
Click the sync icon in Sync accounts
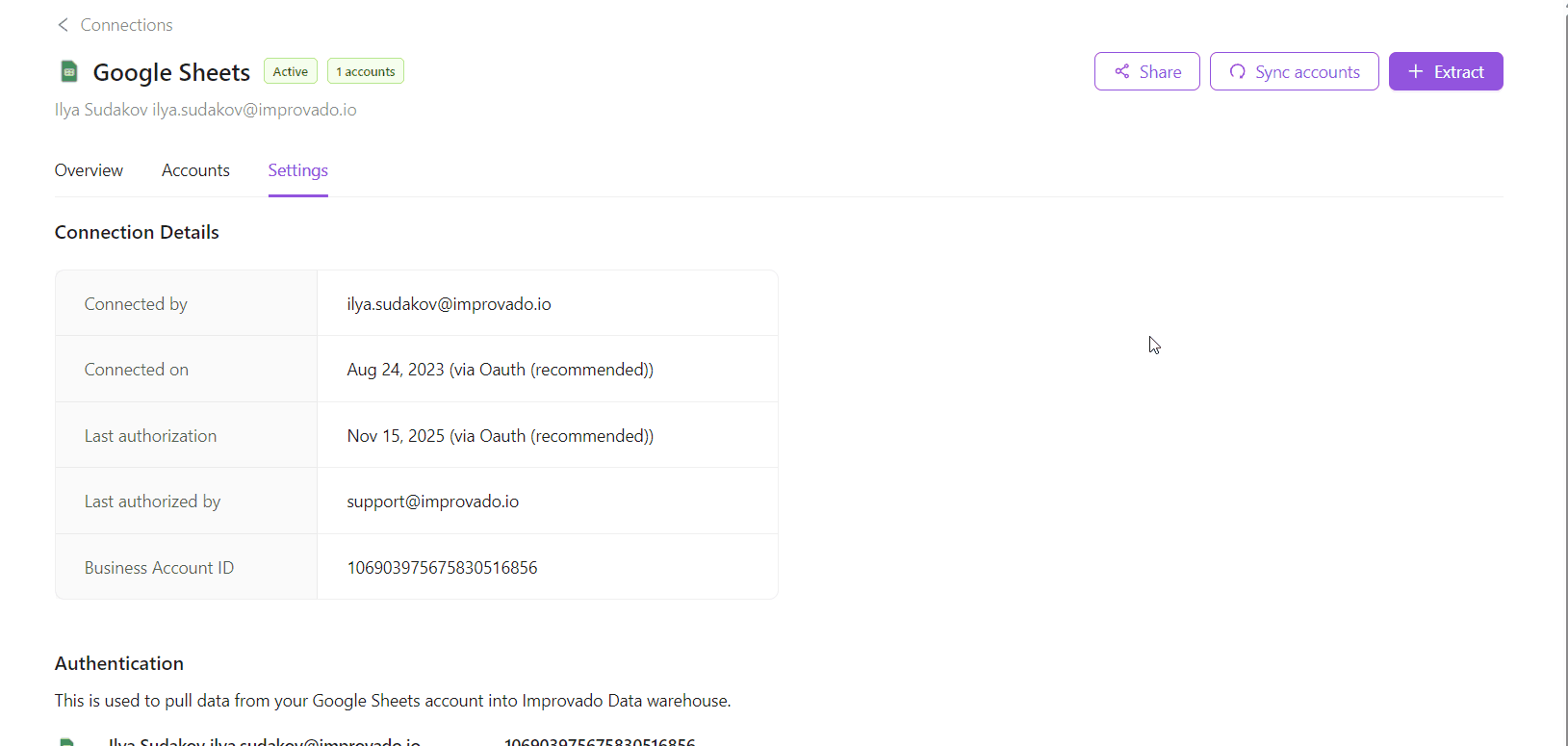(1238, 71)
